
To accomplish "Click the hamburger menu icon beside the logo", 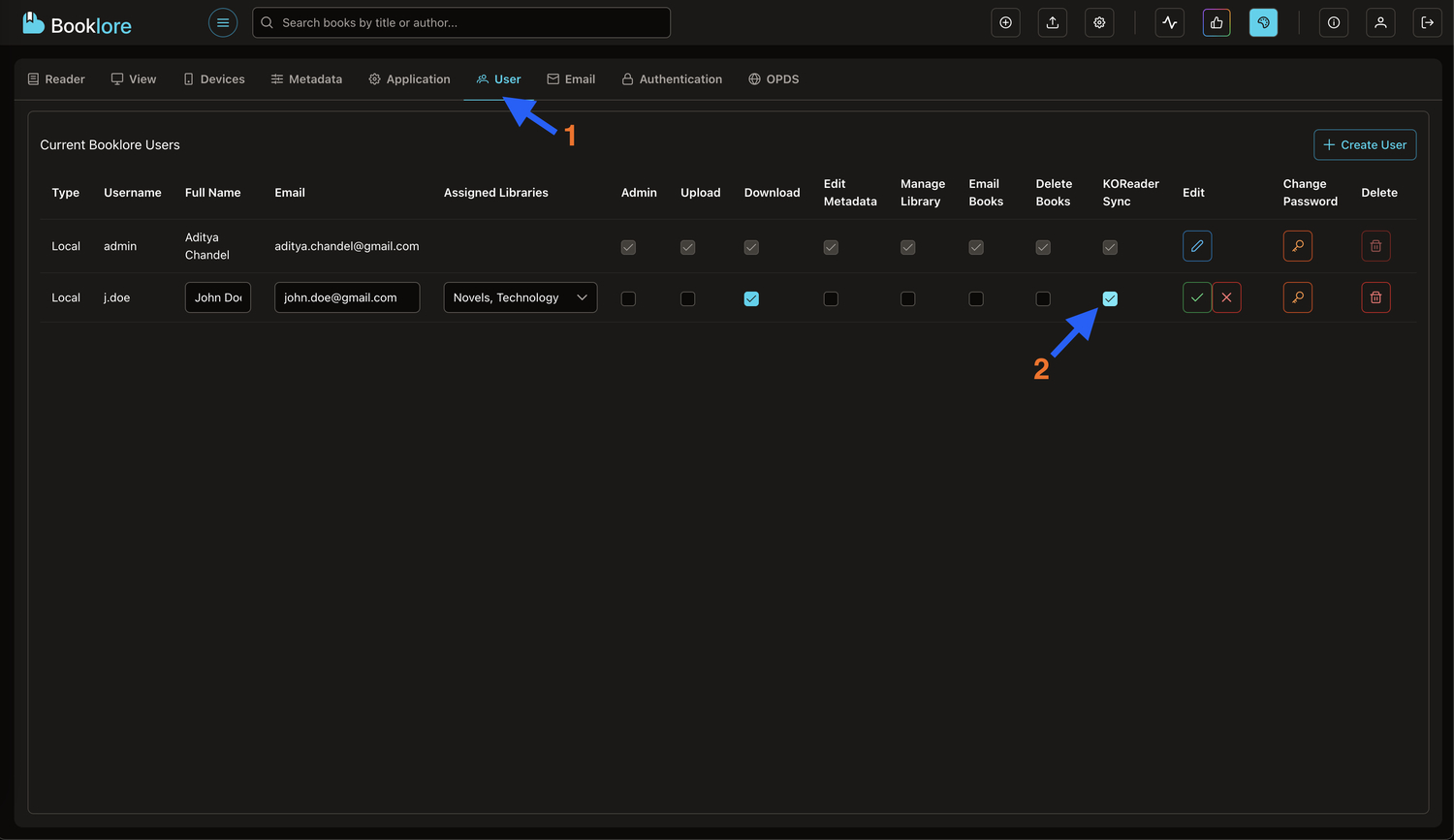I will pyautogui.click(x=223, y=22).
